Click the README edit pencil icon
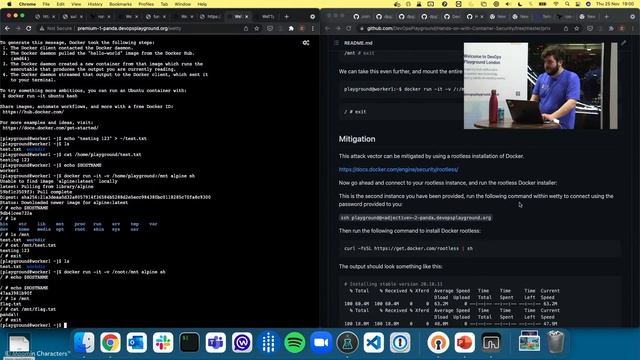 click(624, 43)
